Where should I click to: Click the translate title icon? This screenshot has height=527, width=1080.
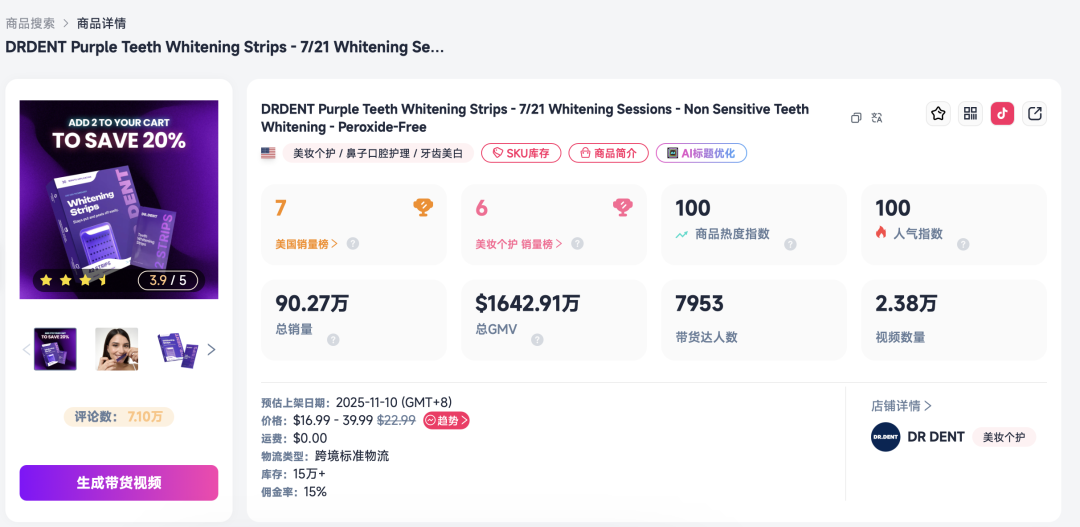877,118
